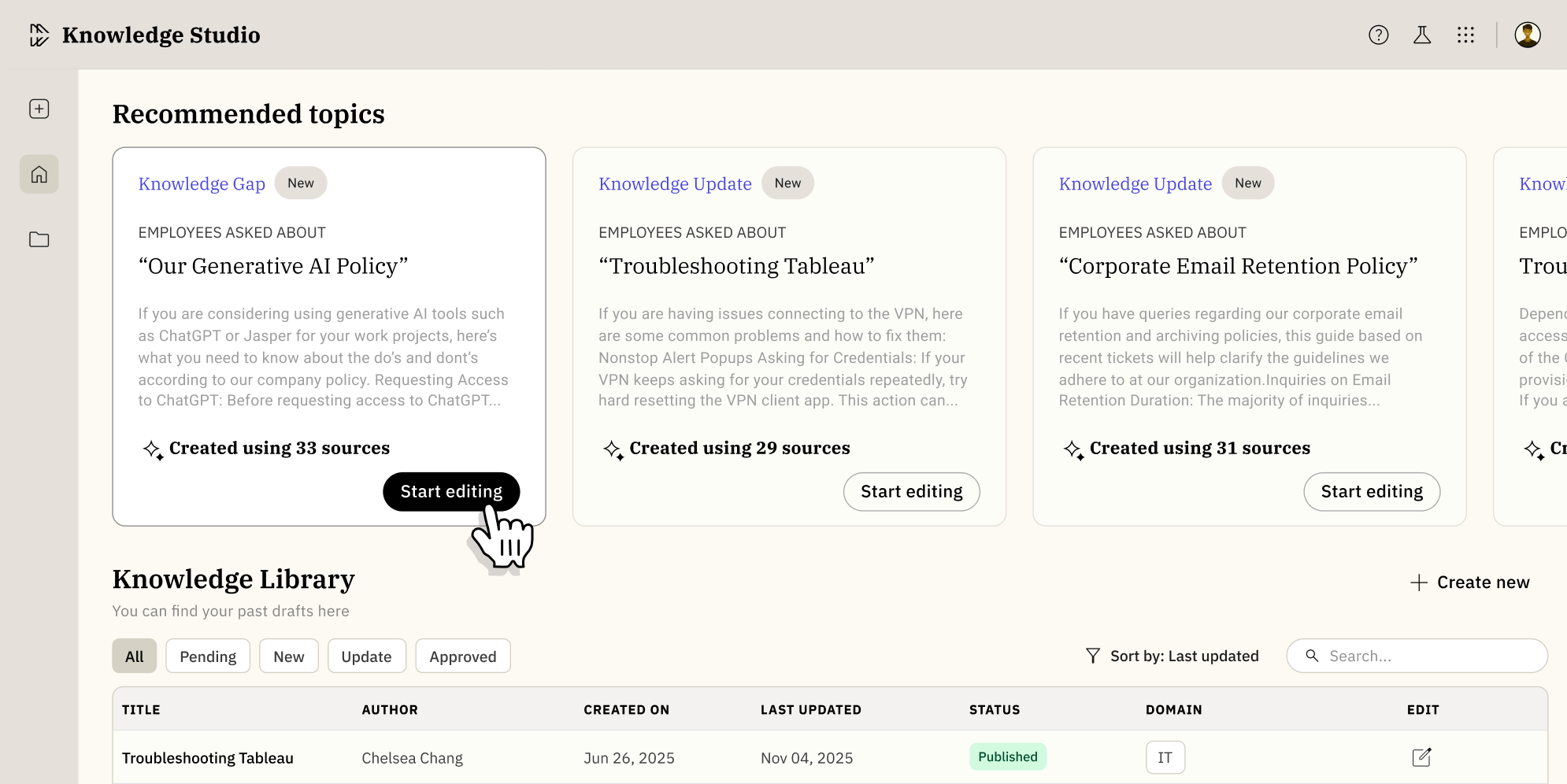Click the lab flask icon in the header
The height and width of the screenshot is (784, 1567).
1422,35
